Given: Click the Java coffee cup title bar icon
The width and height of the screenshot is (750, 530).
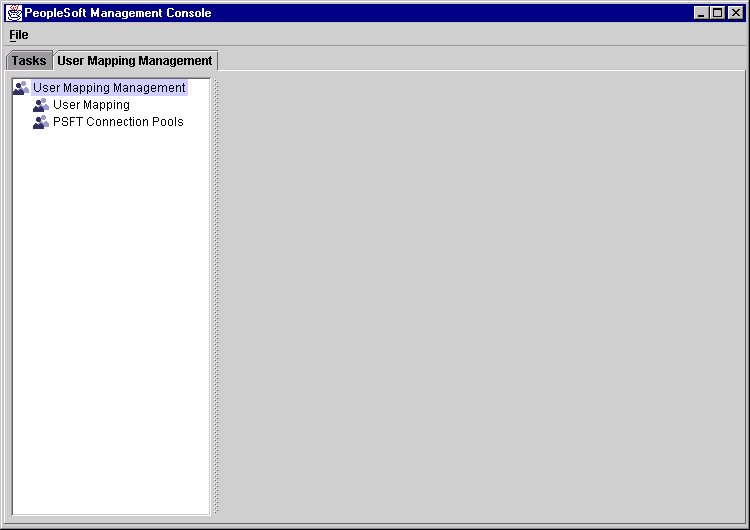Looking at the screenshot, I should (x=14, y=12).
